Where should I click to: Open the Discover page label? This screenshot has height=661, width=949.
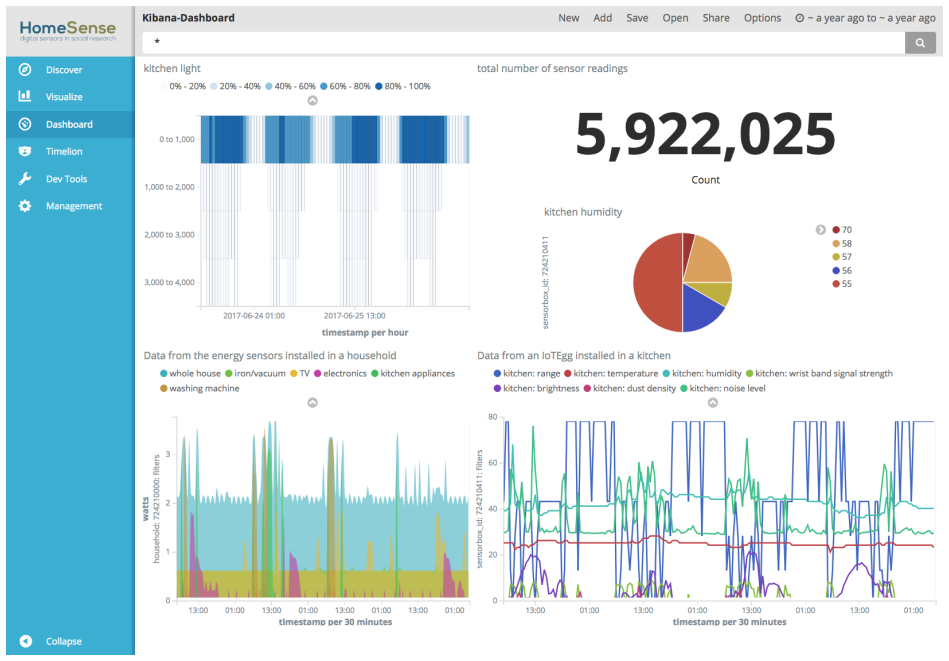64,70
